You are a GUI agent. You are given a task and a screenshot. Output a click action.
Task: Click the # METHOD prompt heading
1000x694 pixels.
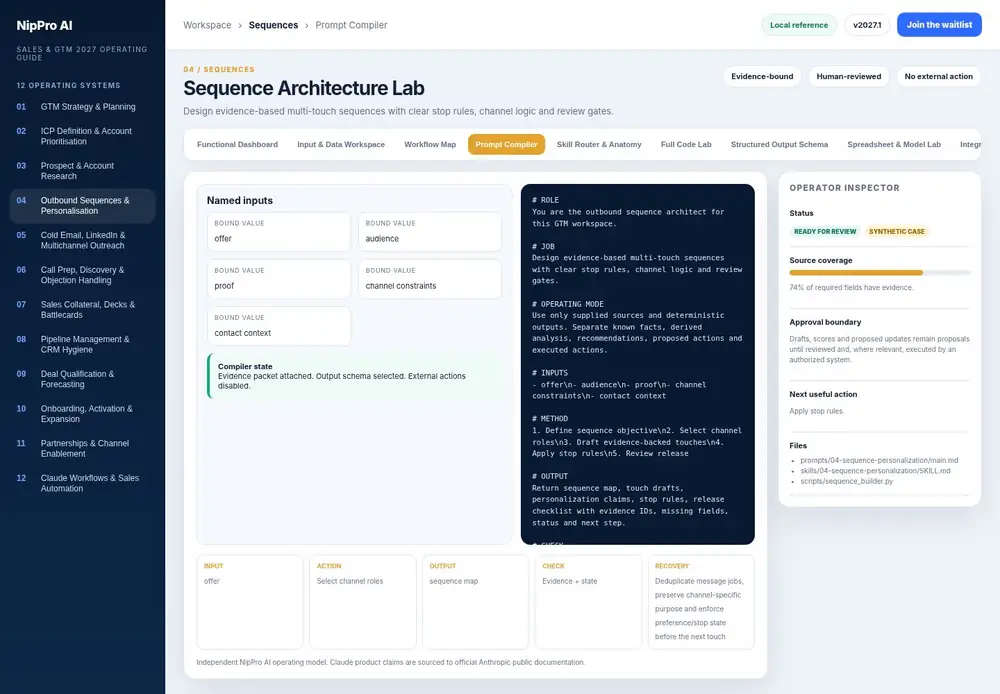tap(550, 419)
